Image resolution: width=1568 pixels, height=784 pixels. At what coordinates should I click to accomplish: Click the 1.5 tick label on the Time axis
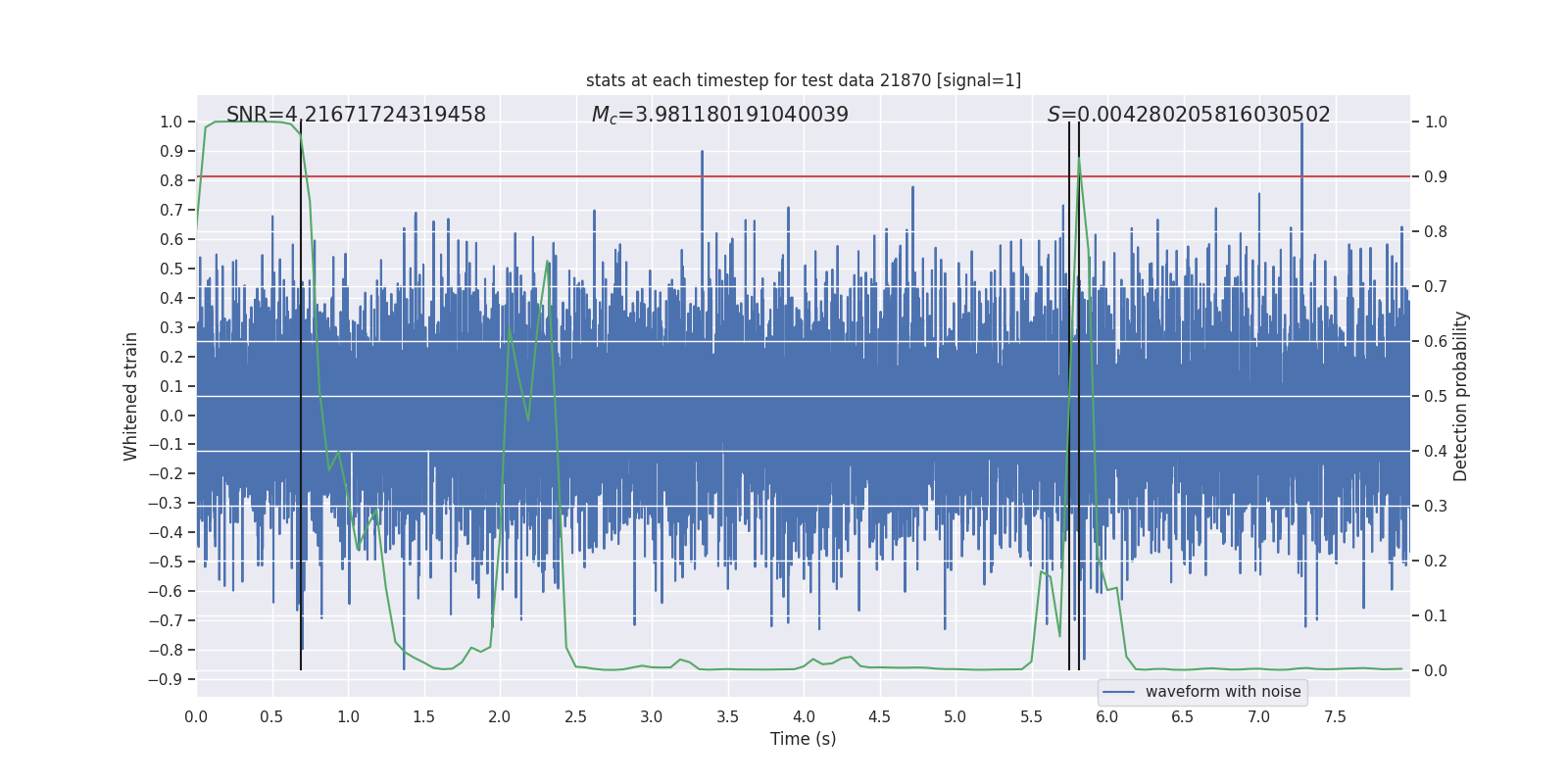423,716
